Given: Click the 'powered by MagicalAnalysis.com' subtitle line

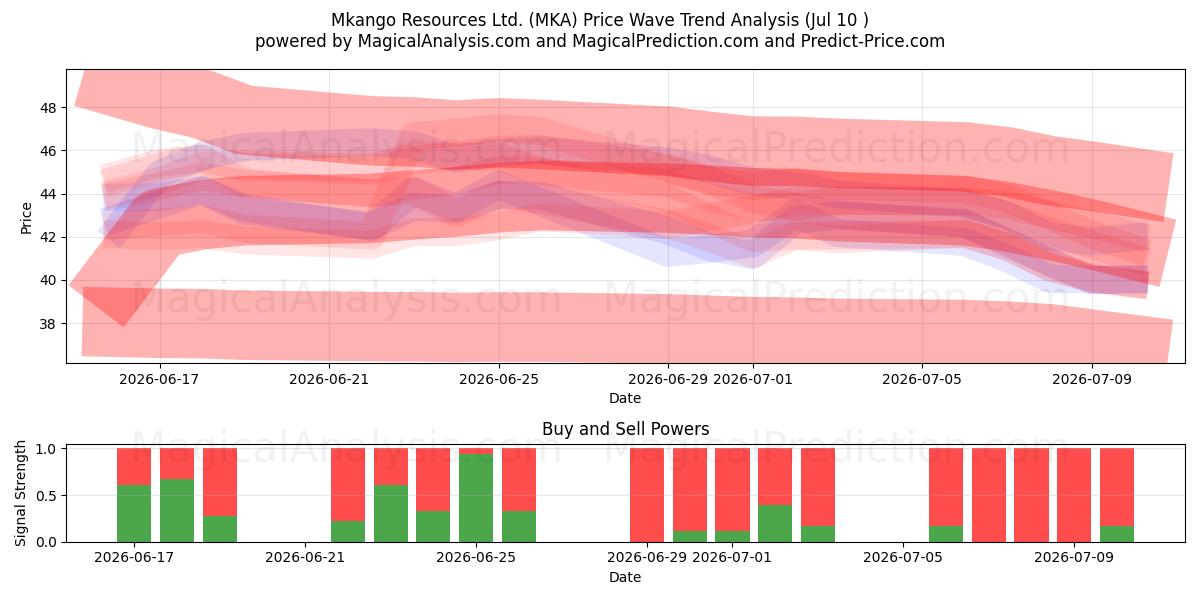Looking at the screenshot, I should point(600,41).
